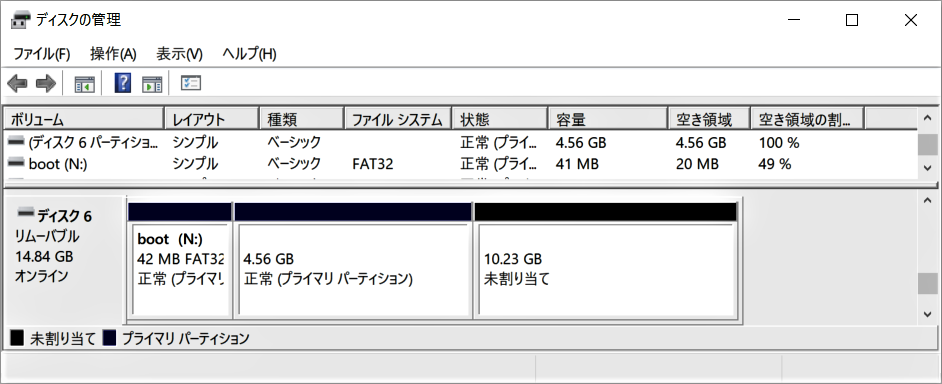Open the ファイル(F) menu
This screenshot has width=942, height=384.
(x=41, y=54)
